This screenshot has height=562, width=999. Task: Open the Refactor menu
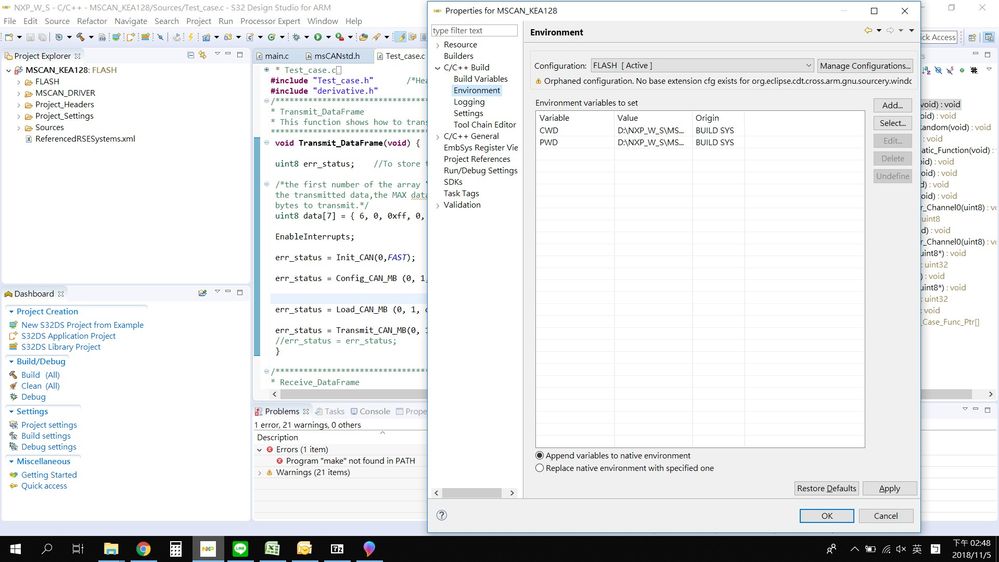click(92, 21)
